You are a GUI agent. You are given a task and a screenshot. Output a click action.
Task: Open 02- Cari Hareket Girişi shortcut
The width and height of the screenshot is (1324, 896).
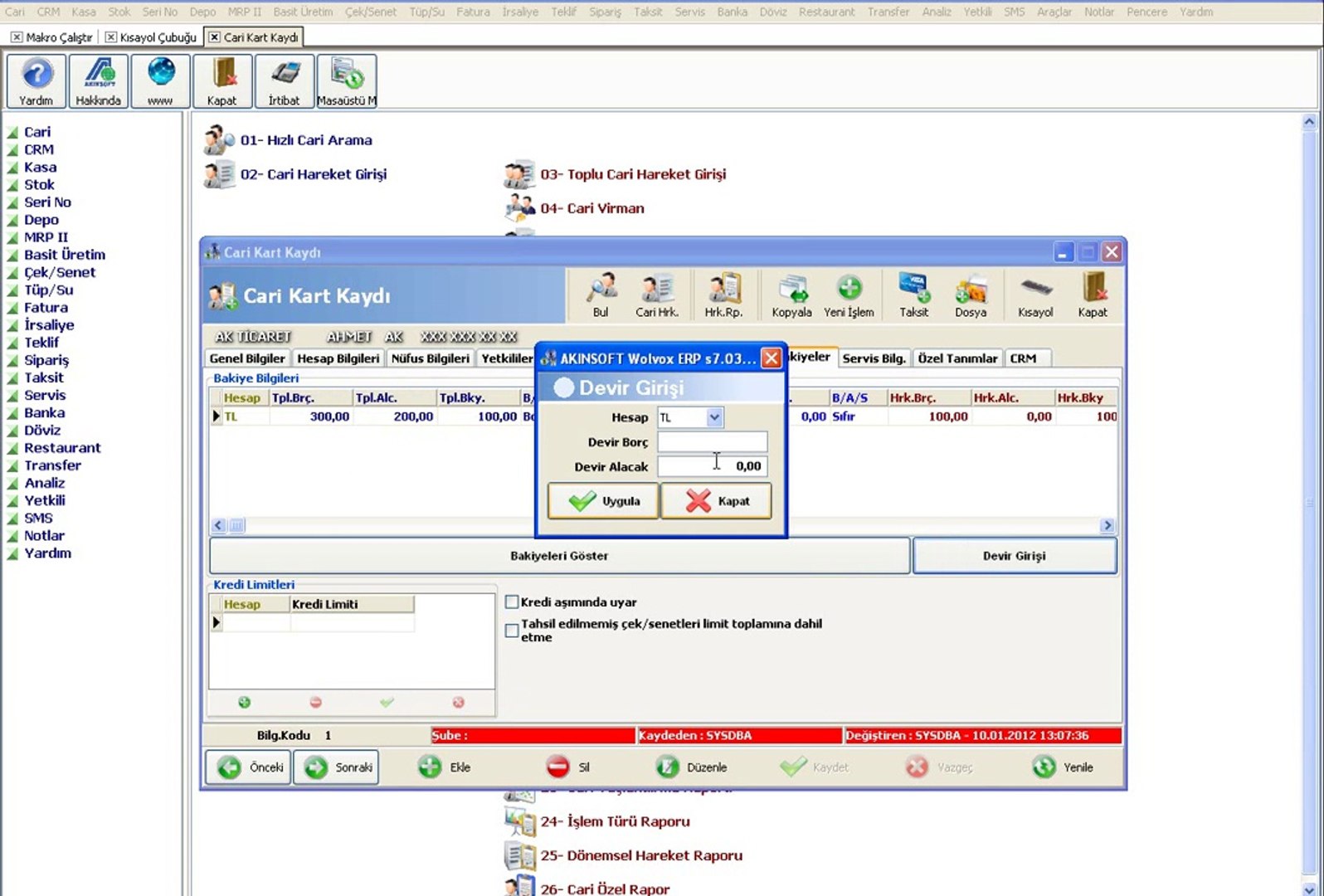click(296, 174)
